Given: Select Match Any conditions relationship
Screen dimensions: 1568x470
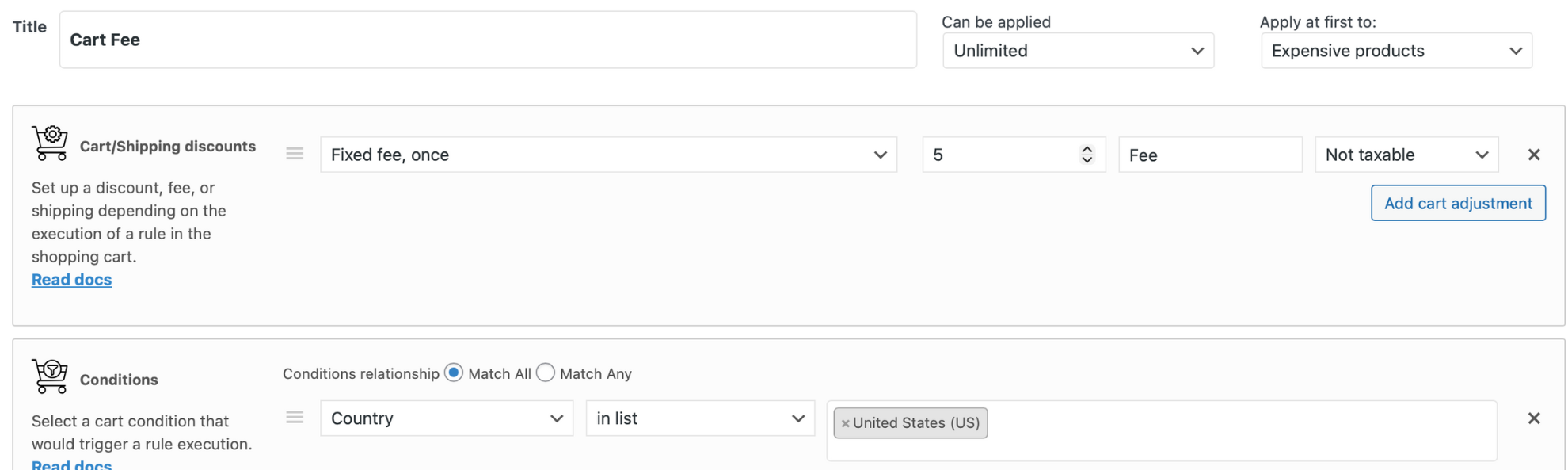Looking at the screenshot, I should (546, 373).
